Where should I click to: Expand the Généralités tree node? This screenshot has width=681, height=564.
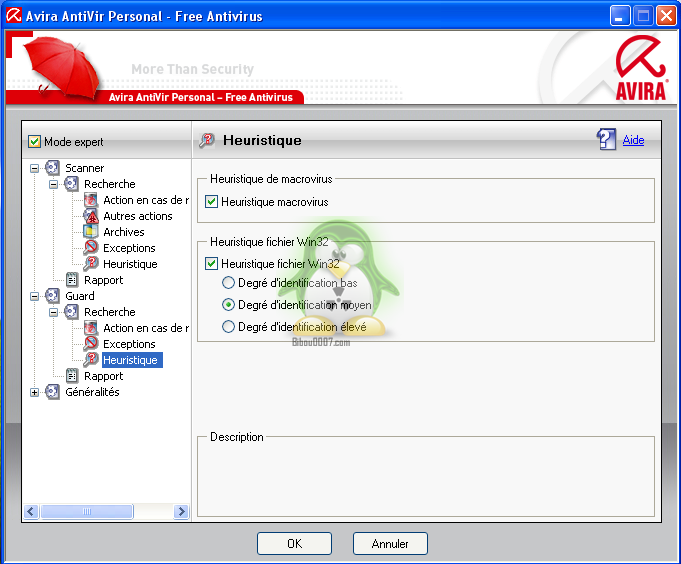click(34, 392)
